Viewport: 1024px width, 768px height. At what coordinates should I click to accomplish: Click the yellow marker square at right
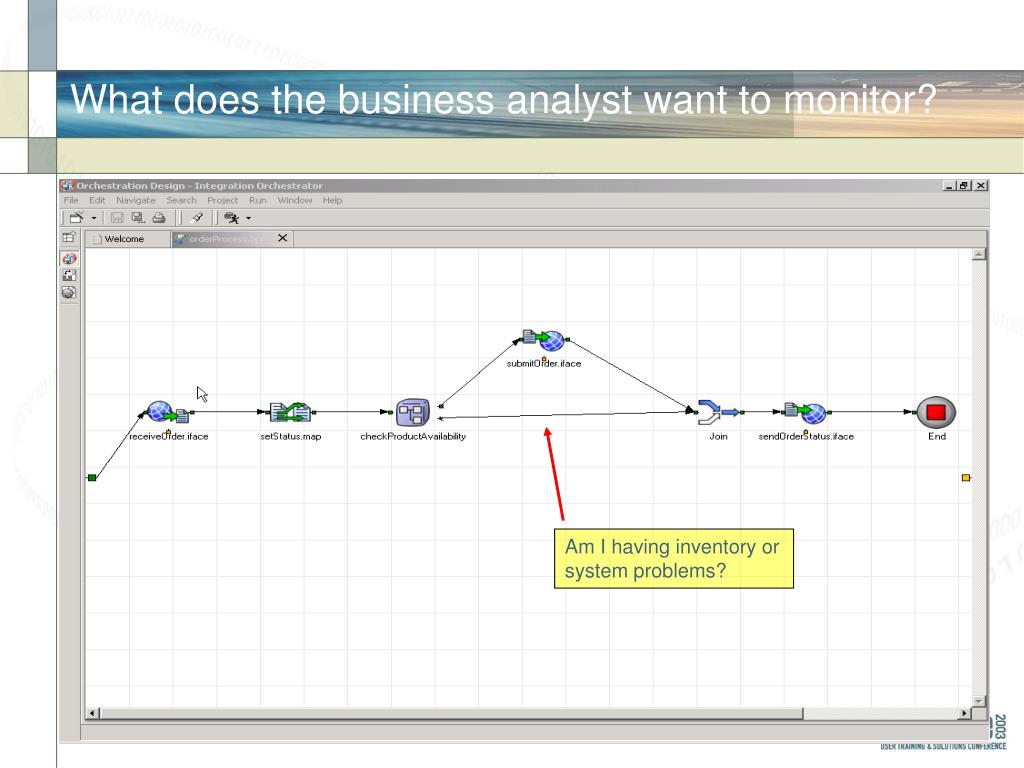[x=966, y=477]
